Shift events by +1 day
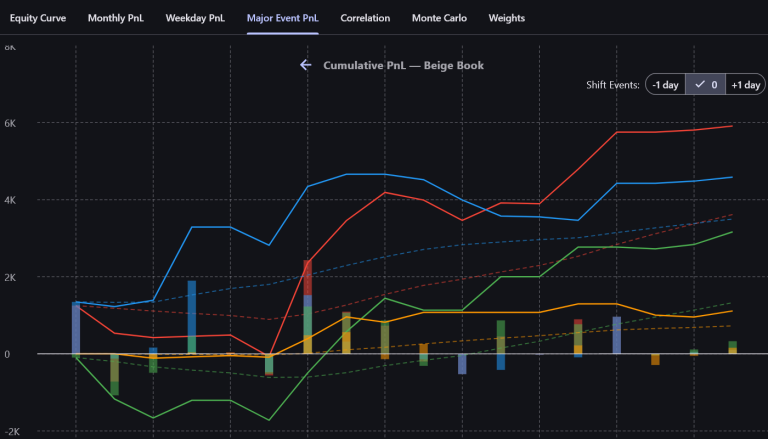 (745, 84)
